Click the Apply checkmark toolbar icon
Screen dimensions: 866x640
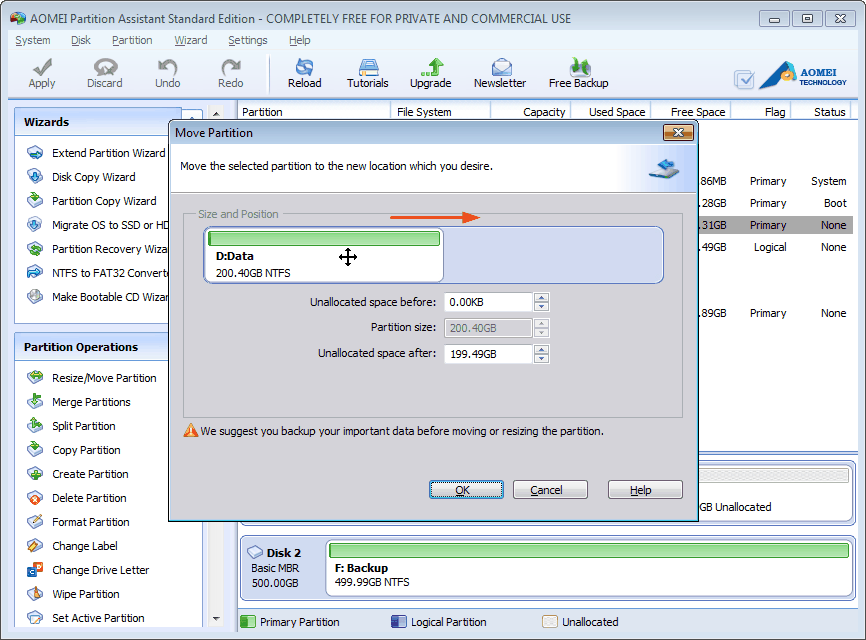[x=42, y=73]
